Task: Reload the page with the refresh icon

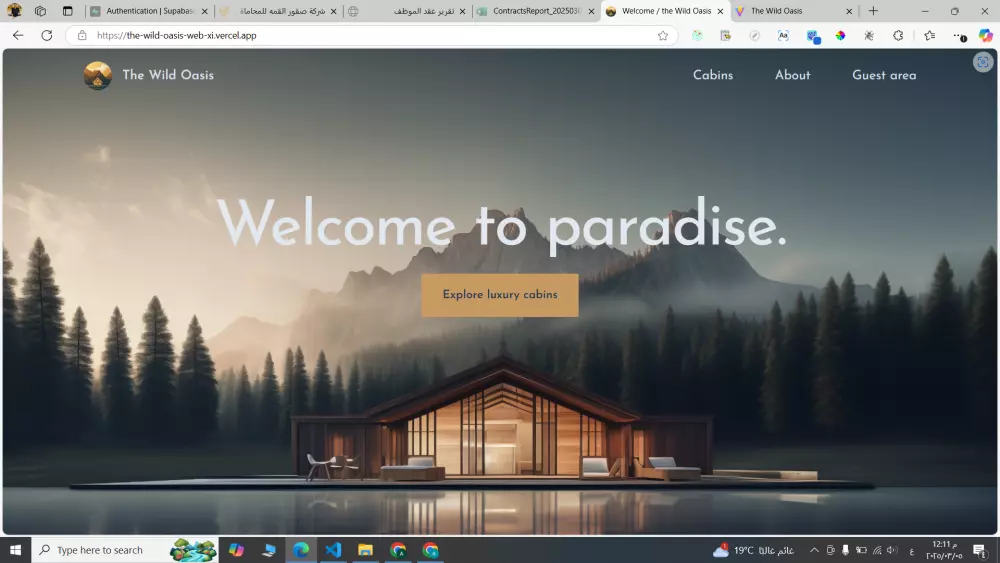Action: coord(47,36)
